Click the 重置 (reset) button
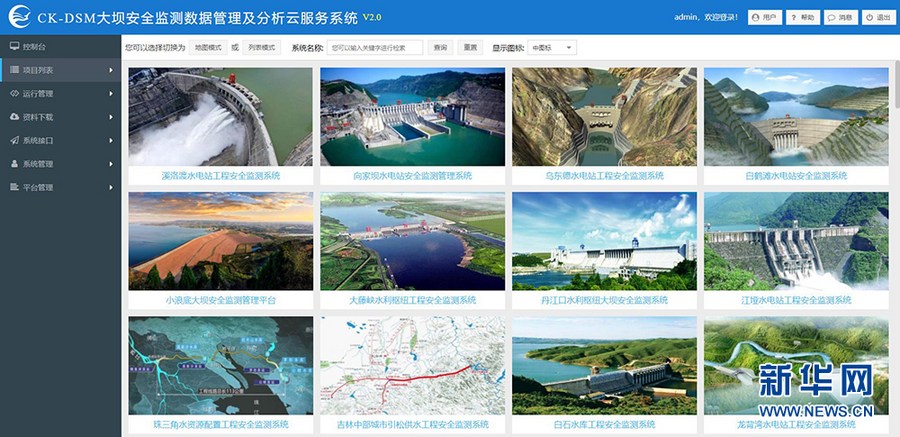Viewport: 900px width, 437px height. tap(469, 47)
